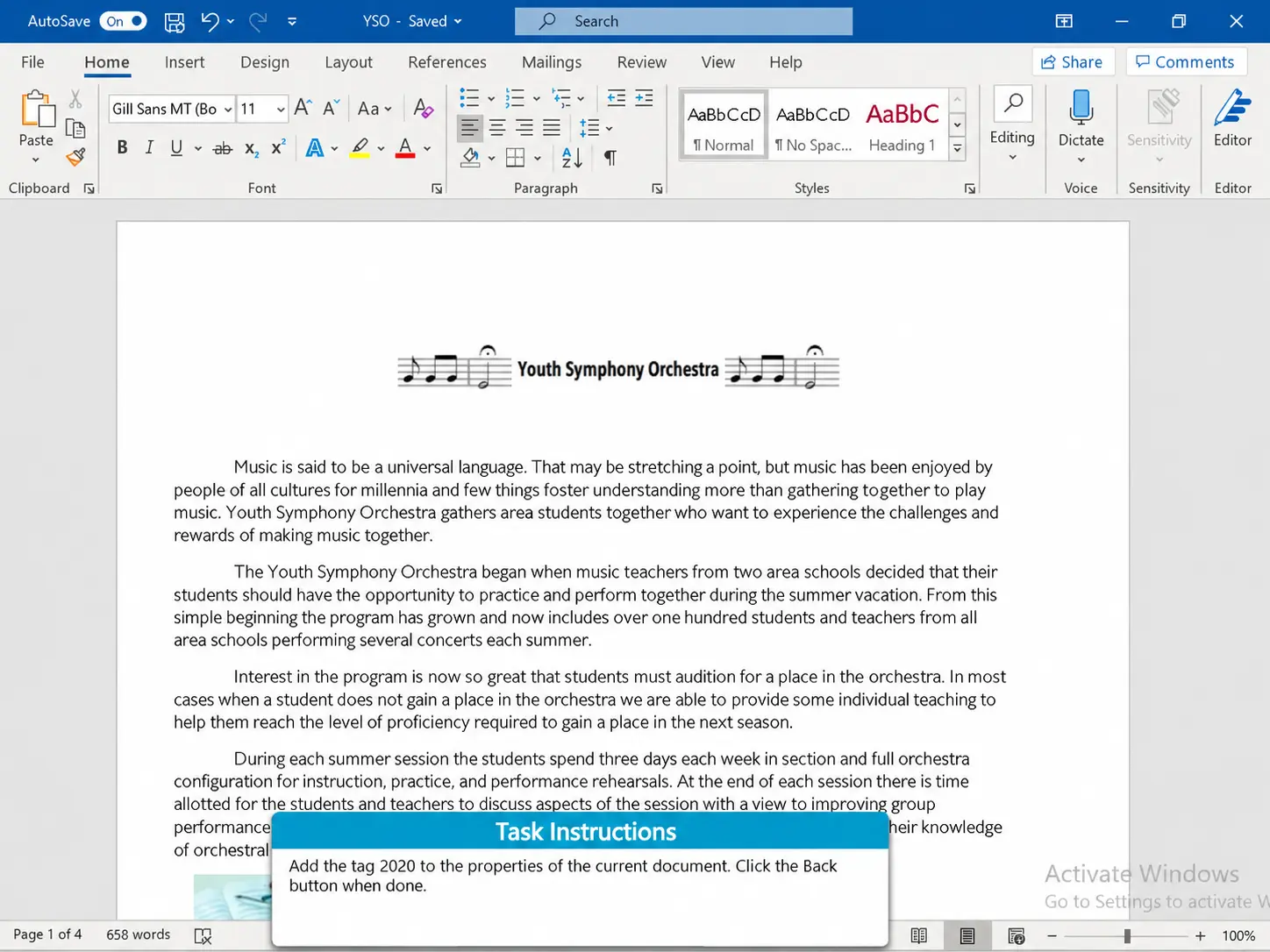The width and height of the screenshot is (1270, 952).
Task: Click the Share button
Action: pos(1073,62)
